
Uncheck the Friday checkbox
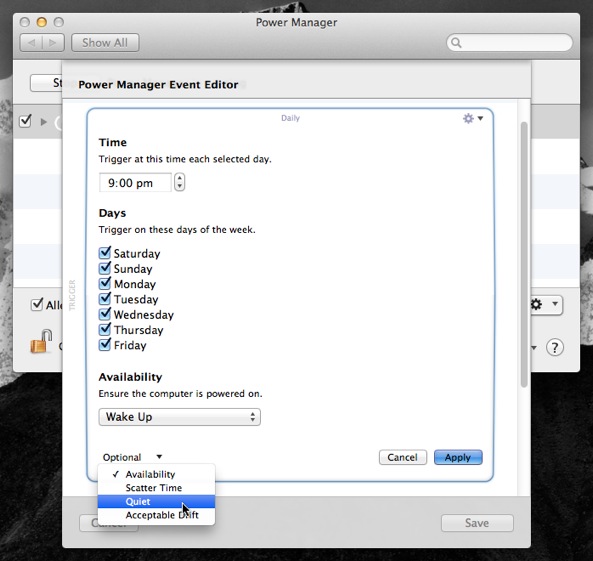click(x=105, y=345)
